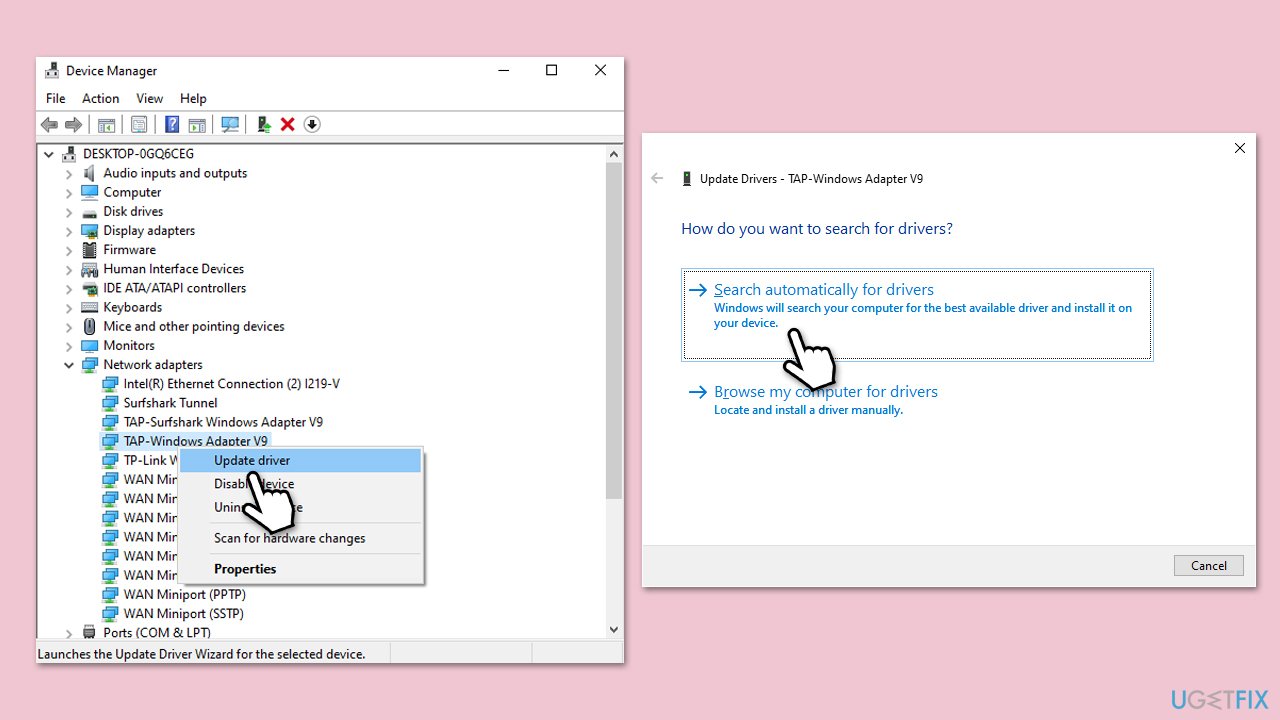Choose Properties from the context menu

(x=300, y=569)
